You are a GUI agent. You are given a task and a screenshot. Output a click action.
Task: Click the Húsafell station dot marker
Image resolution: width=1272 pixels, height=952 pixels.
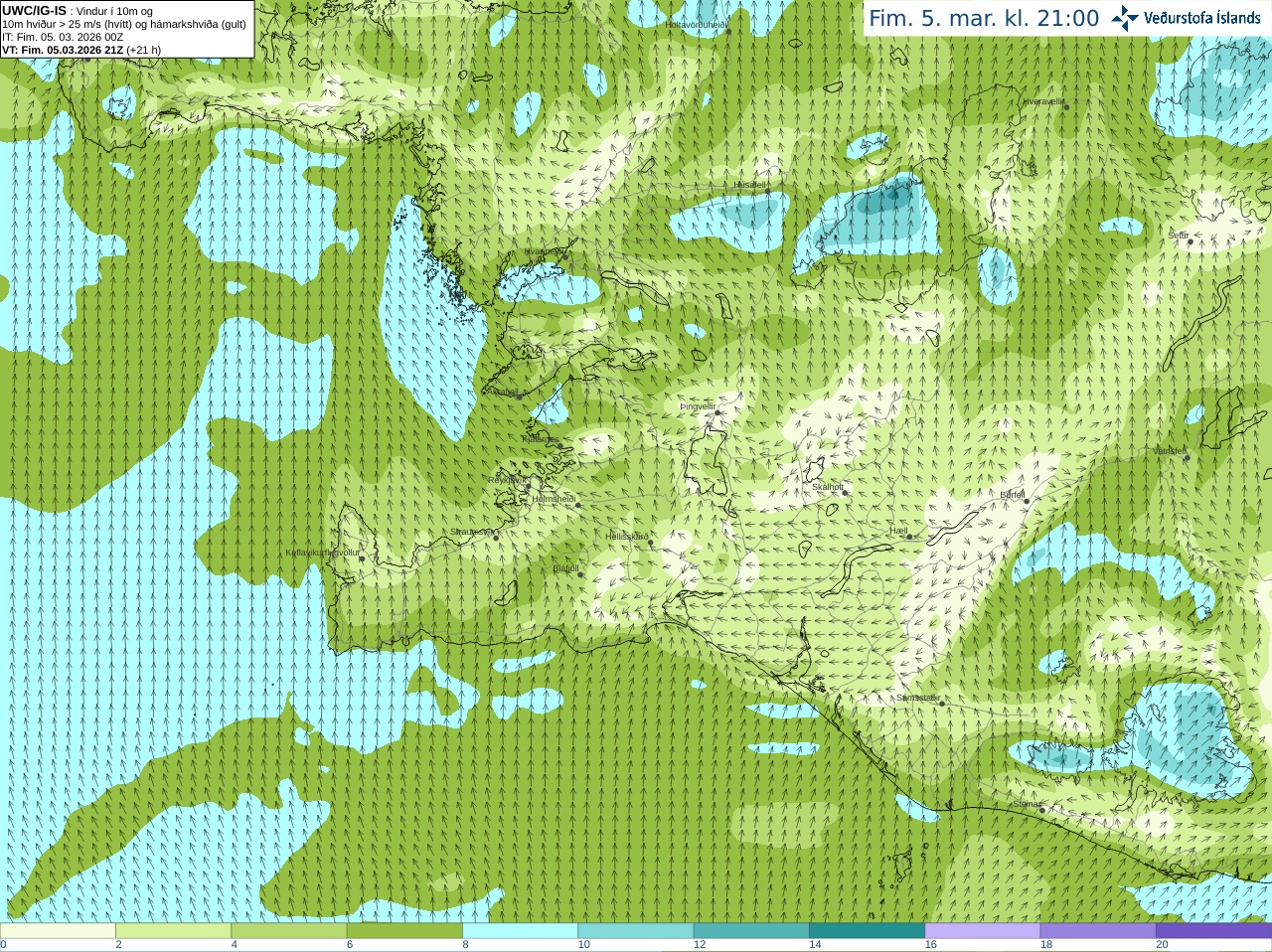tap(767, 190)
